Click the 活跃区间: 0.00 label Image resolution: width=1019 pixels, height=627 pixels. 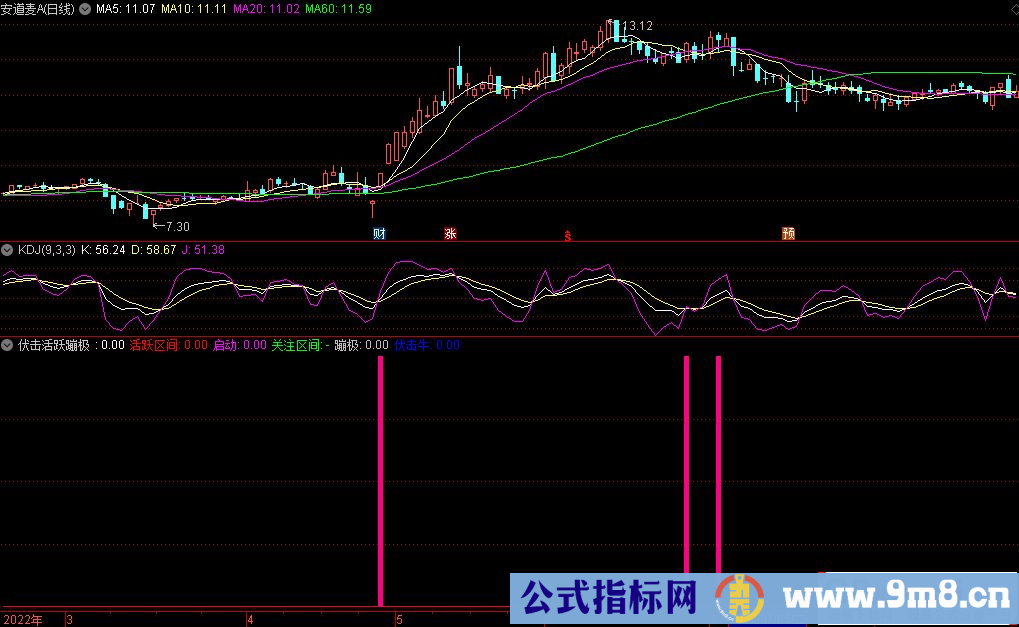point(169,345)
